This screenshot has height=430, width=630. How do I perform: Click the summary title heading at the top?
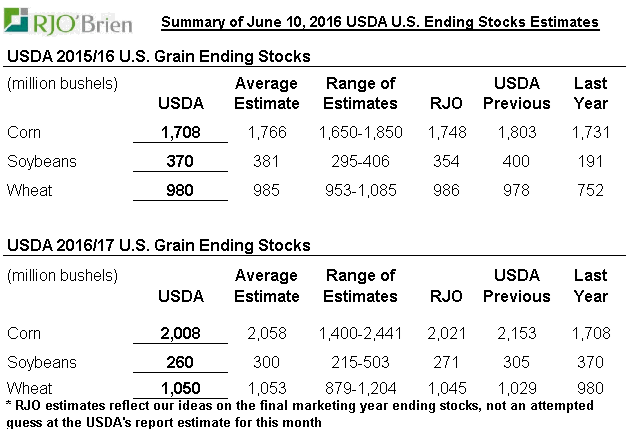(x=379, y=21)
